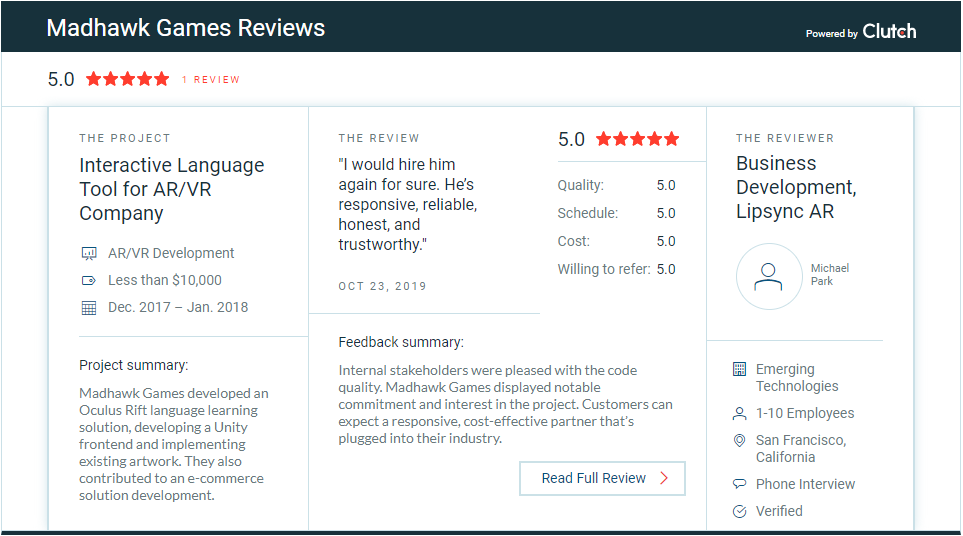963x536 pixels.
Task: Click Michael Park's avatar icon
Action: [768, 276]
